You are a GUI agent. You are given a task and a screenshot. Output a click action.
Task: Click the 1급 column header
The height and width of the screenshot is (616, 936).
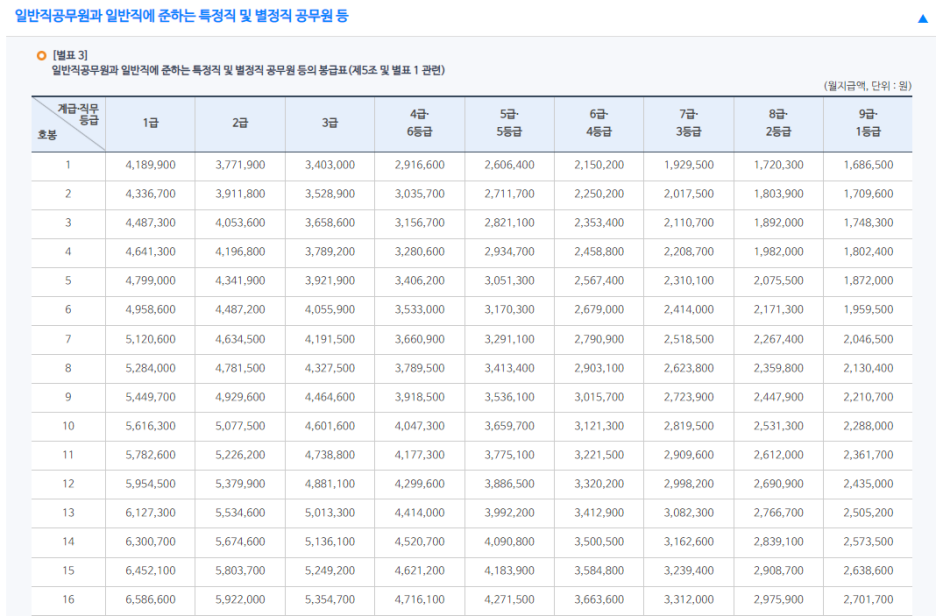pyautogui.click(x=150, y=124)
